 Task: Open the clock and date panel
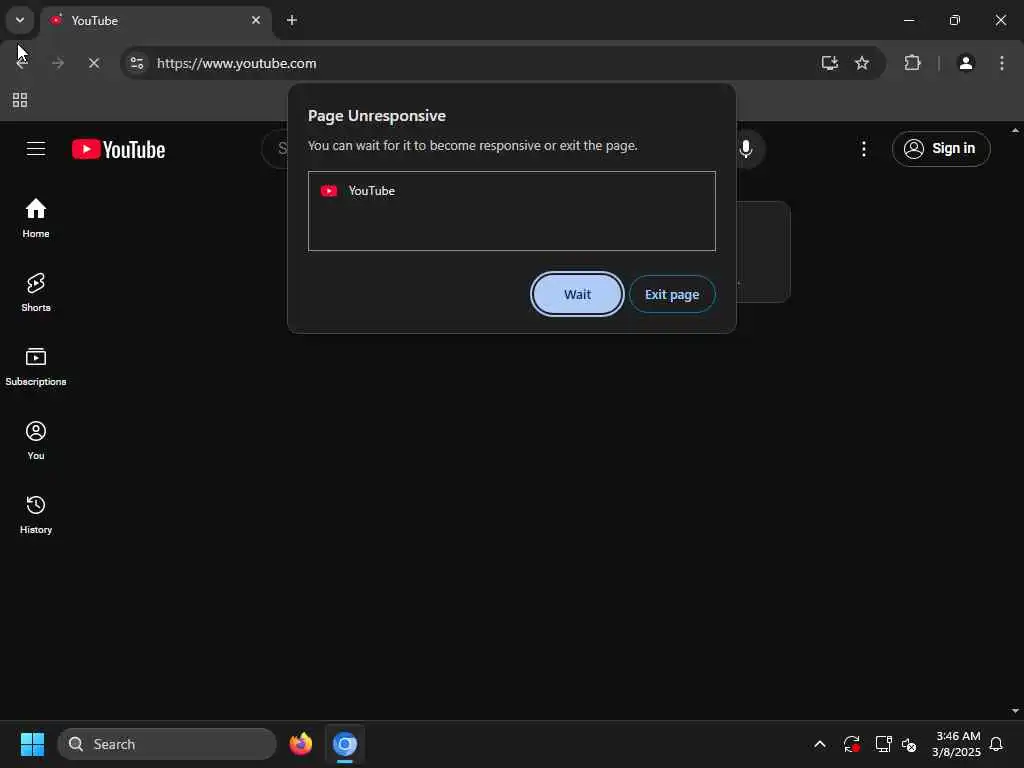957,744
